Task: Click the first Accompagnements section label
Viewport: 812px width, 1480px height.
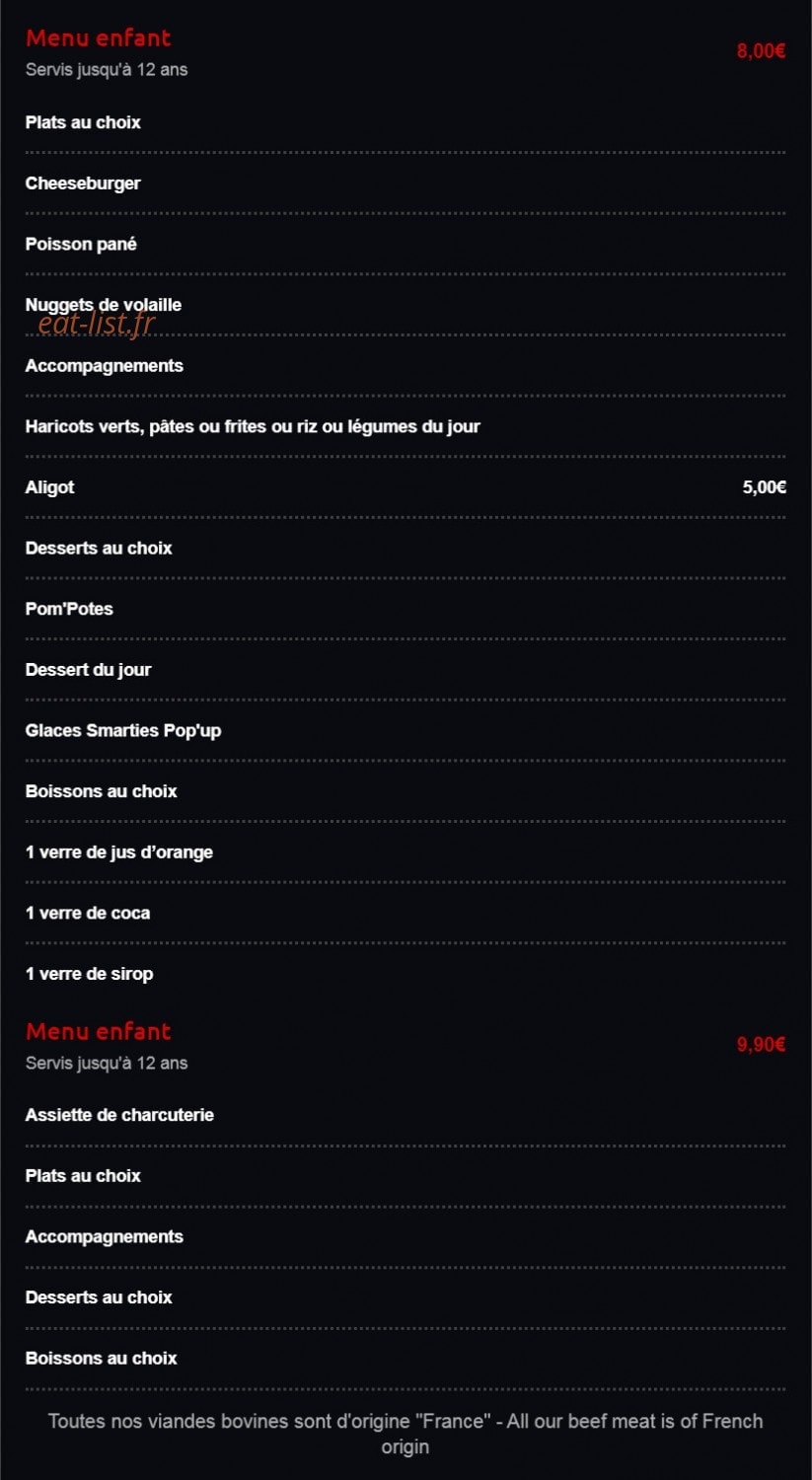Action: point(105,366)
